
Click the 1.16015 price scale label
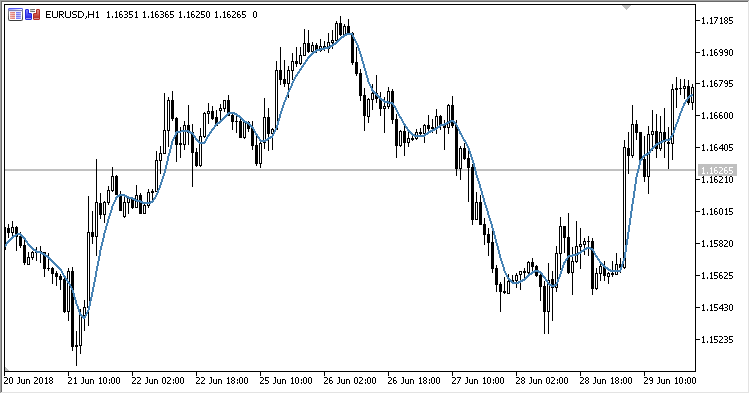click(x=717, y=212)
